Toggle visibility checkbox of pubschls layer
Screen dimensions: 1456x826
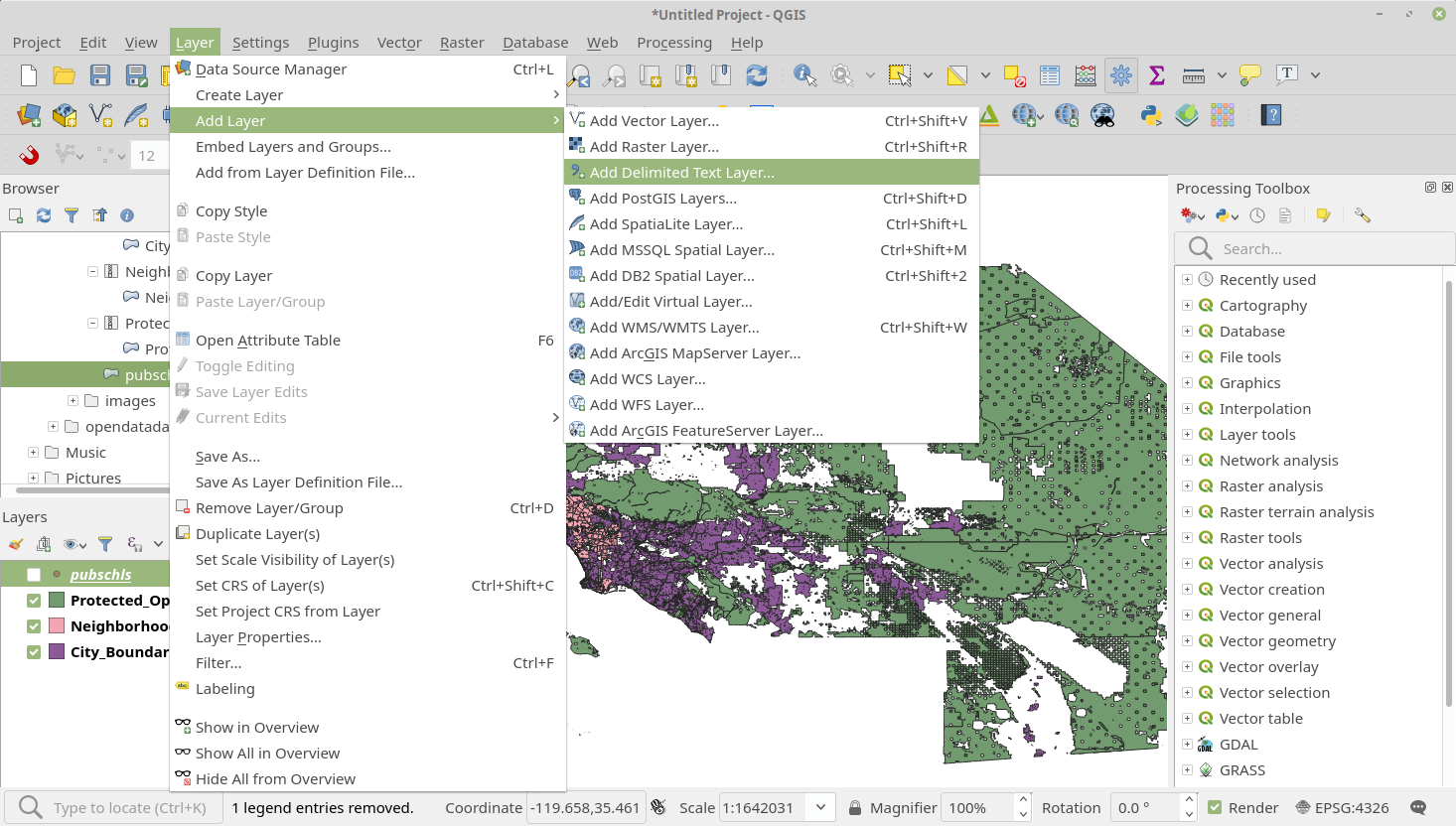(x=34, y=575)
